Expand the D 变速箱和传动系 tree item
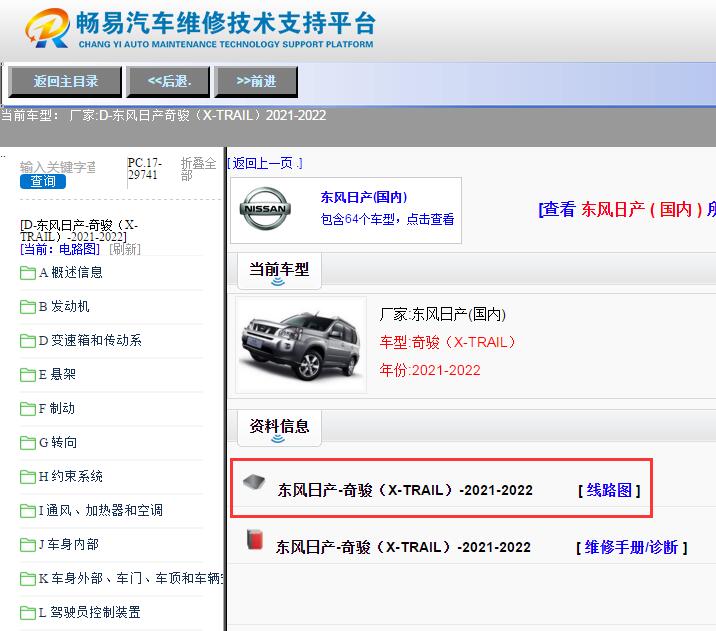The image size is (716, 631). (90, 340)
